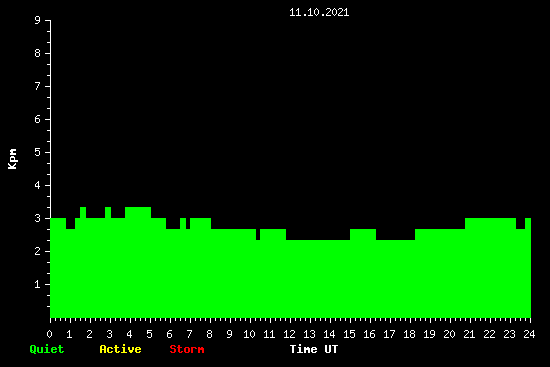Click hour 6 on the time axis
The image size is (550, 367).
(x=169, y=334)
